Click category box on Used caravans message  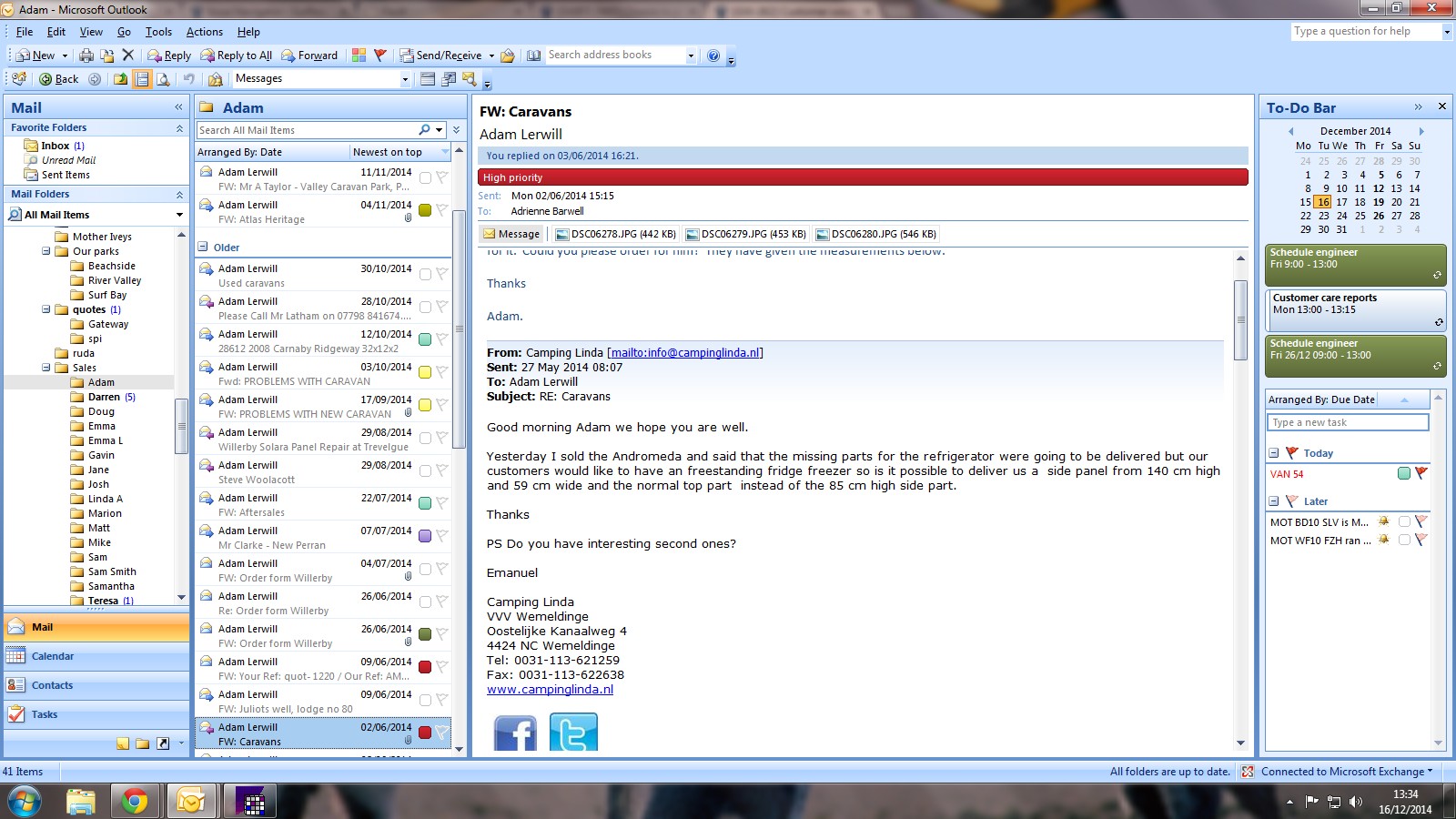click(x=425, y=274)
